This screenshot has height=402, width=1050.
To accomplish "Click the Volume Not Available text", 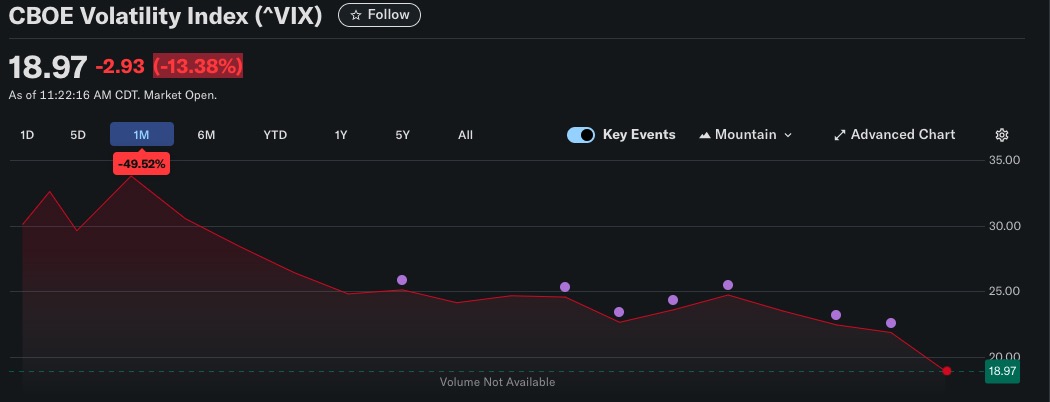I will point(497,382).
